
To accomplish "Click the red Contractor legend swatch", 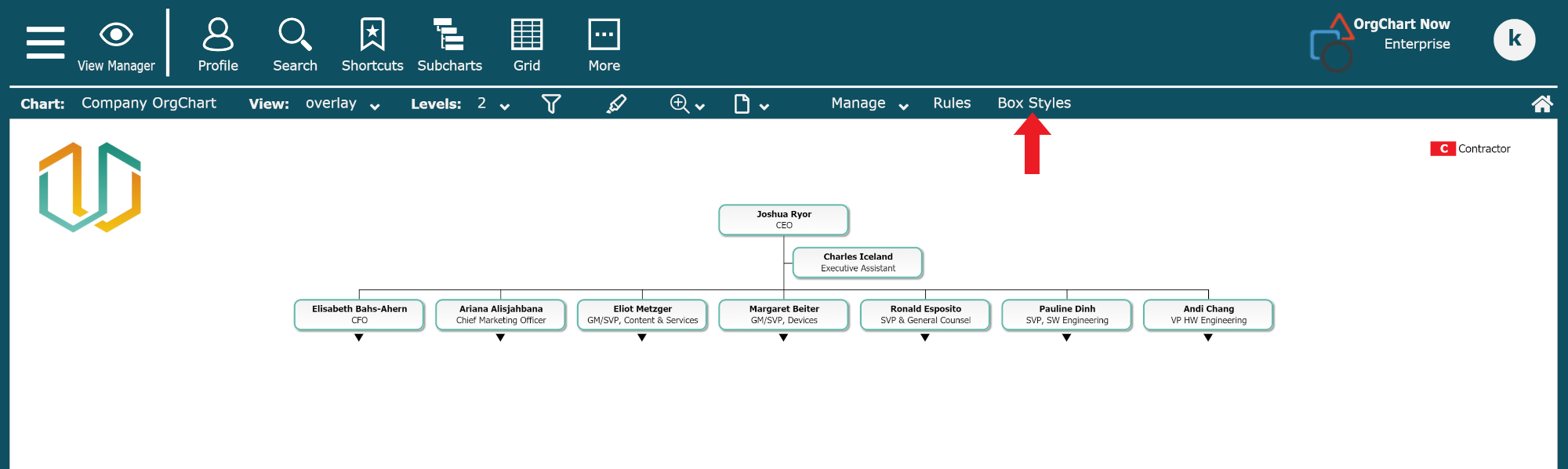I will (x=1443, y=149).
